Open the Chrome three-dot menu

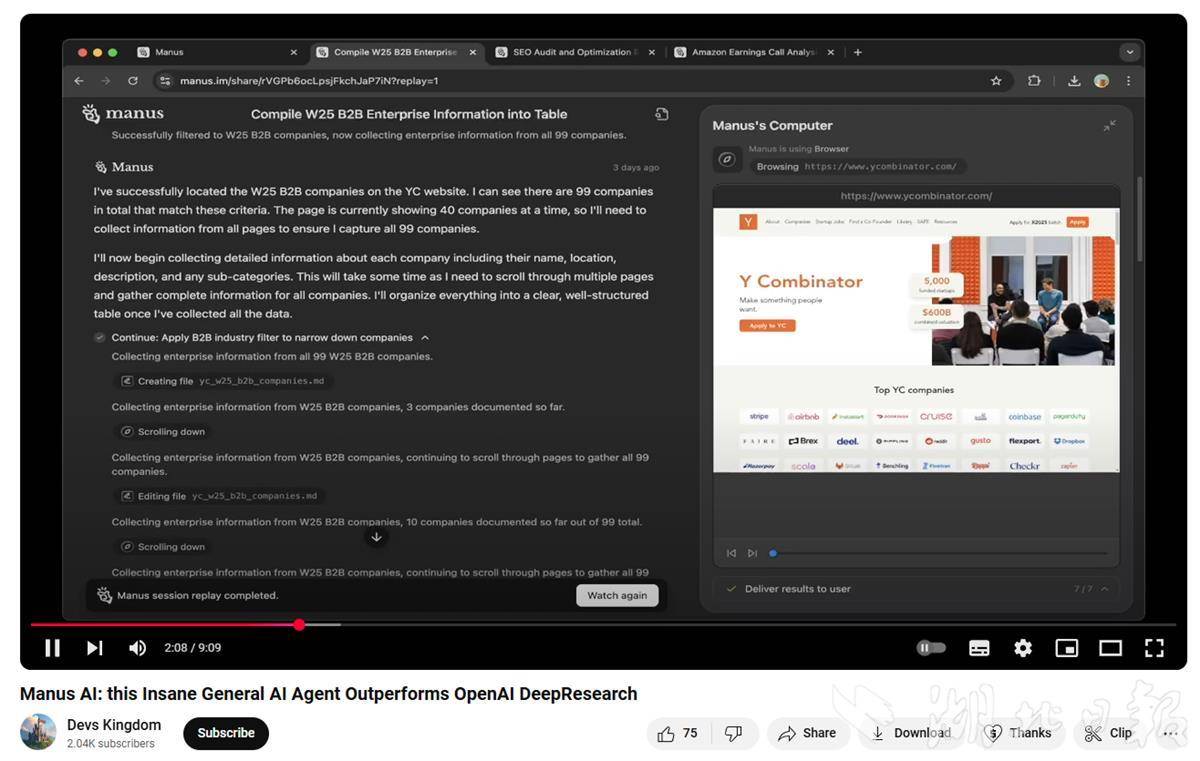pos(1129,81)
